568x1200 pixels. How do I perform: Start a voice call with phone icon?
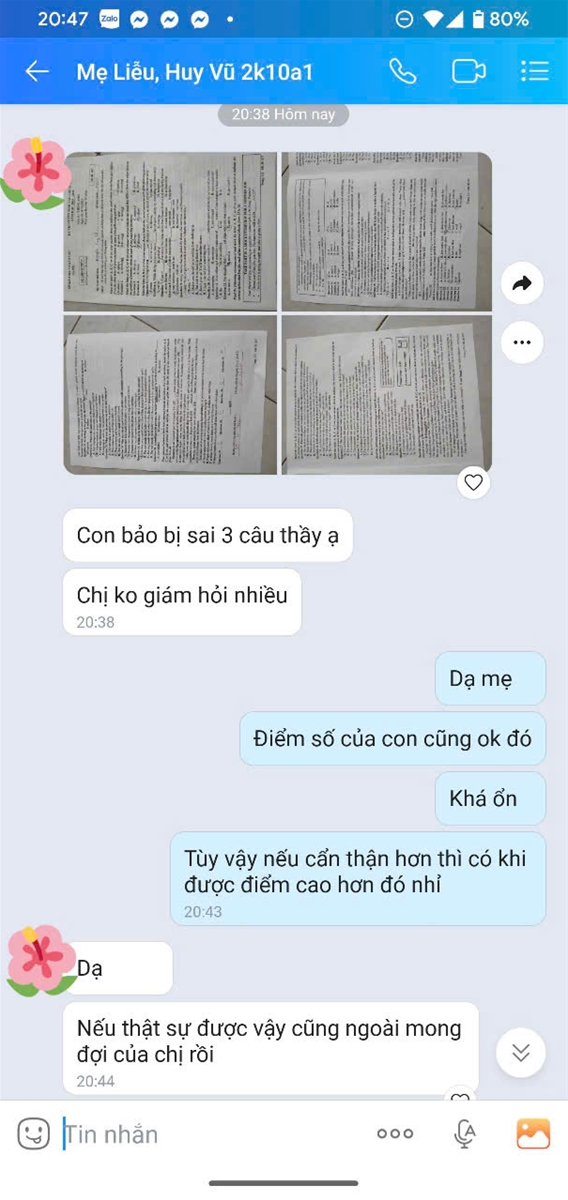402,71
